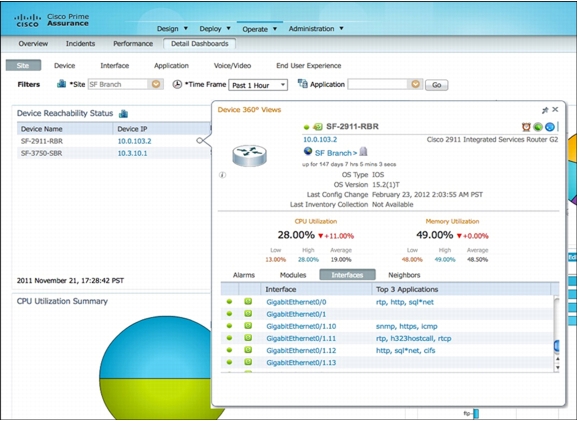Select the Interfaces tab in the popup
The image size is (578, 421).
[x=347, y=275]
